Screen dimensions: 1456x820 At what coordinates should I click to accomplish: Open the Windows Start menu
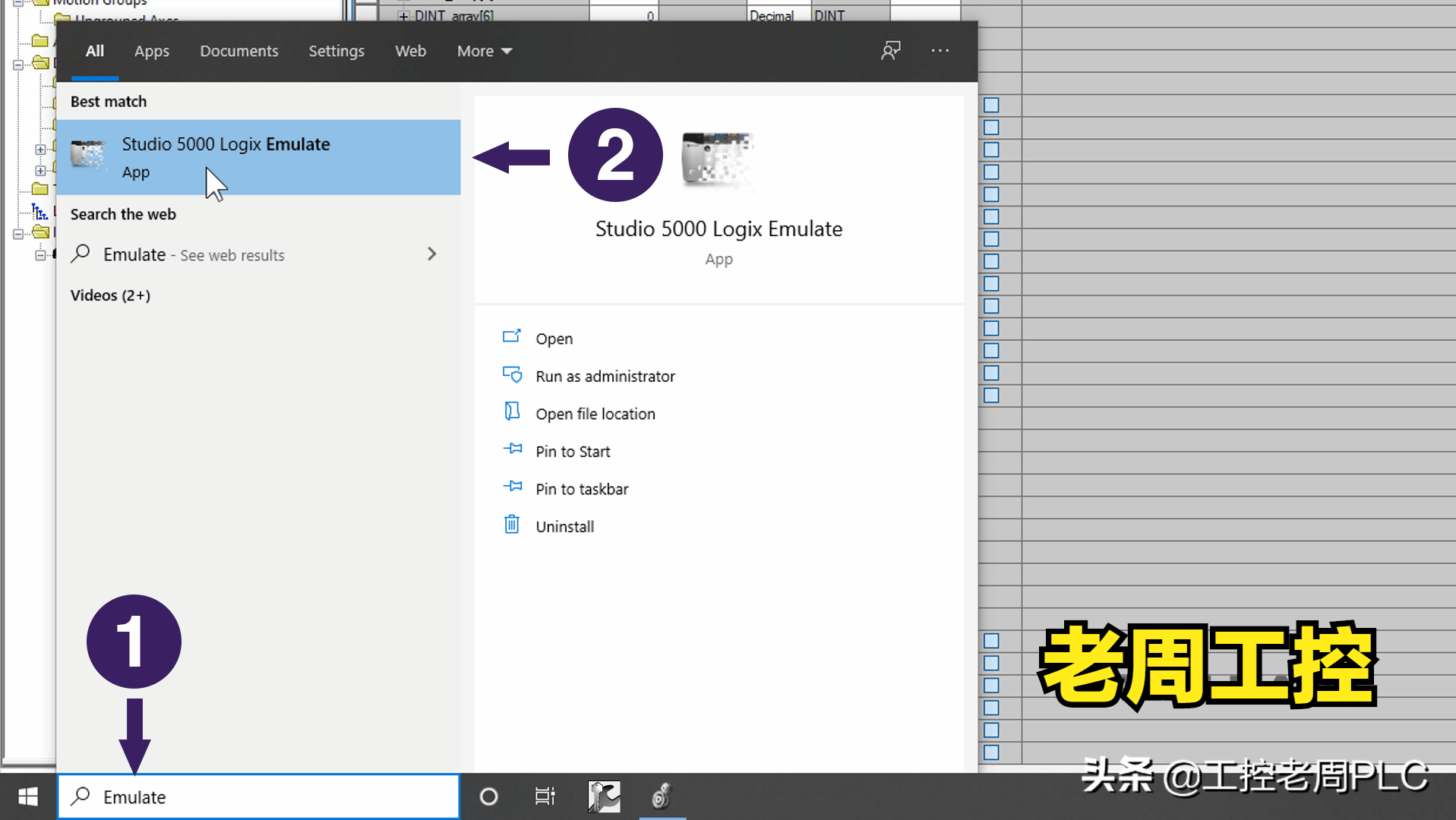28,796
